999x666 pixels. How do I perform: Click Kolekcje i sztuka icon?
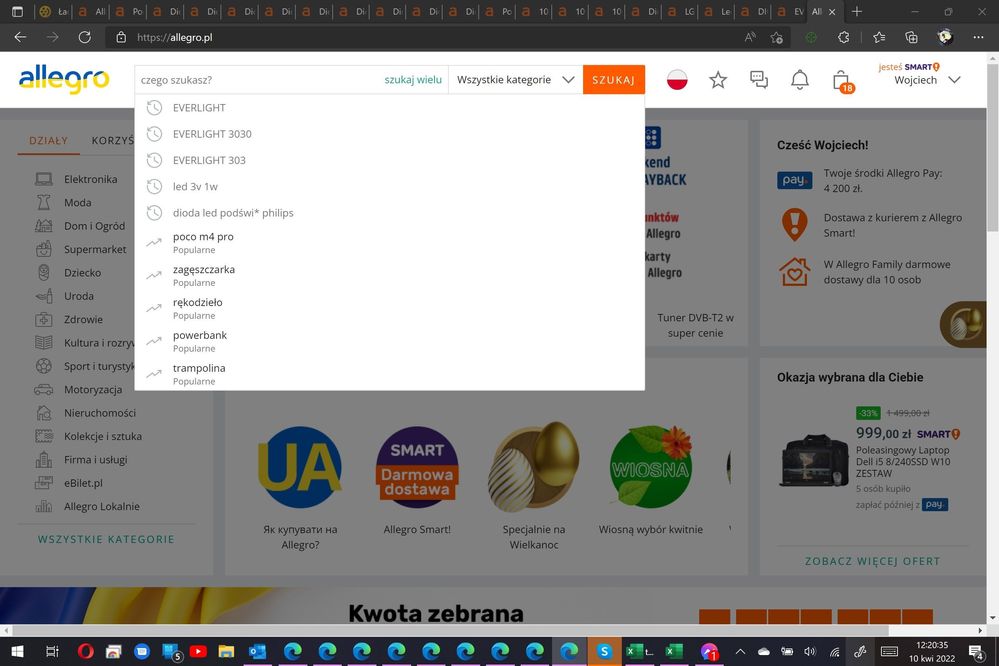(x=43, y=437)
